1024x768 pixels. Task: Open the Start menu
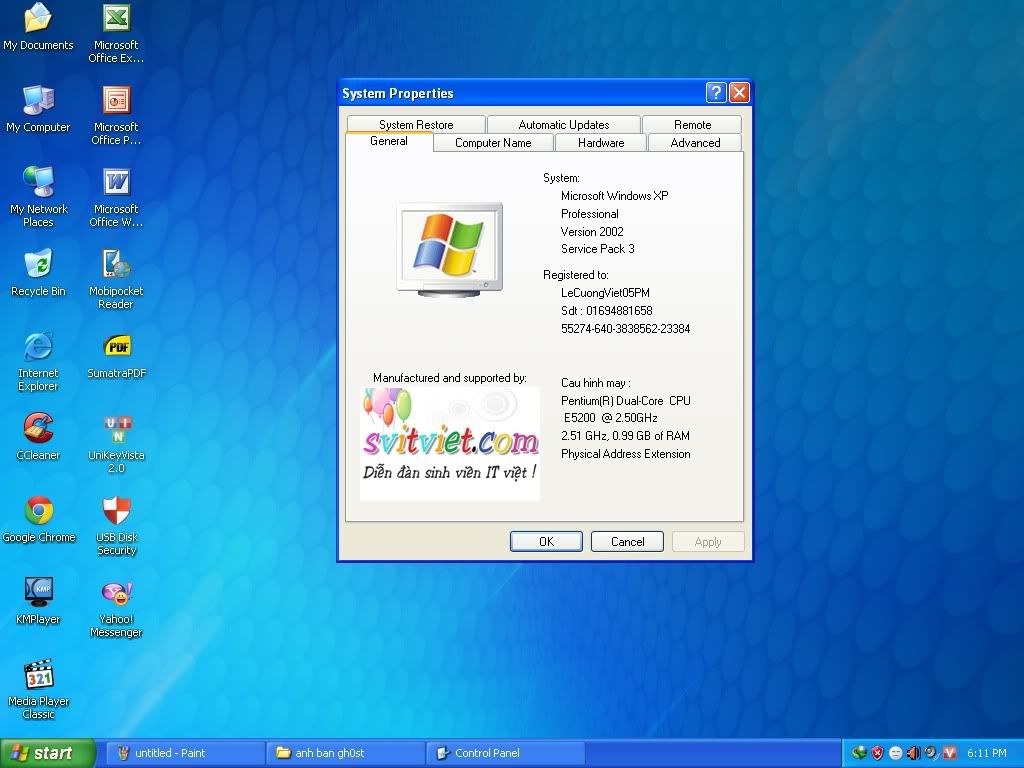48,753
